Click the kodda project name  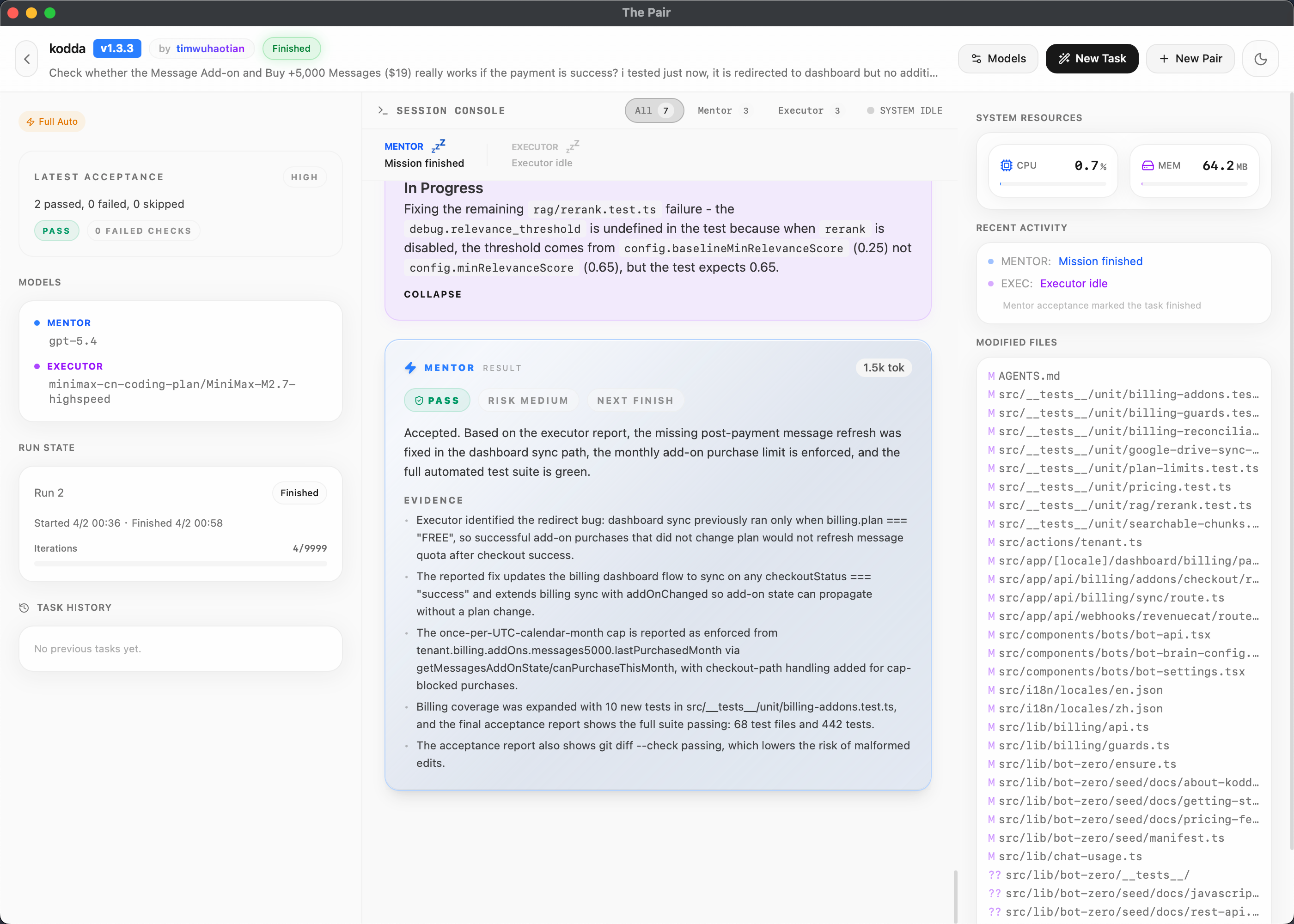click(67, 49)
